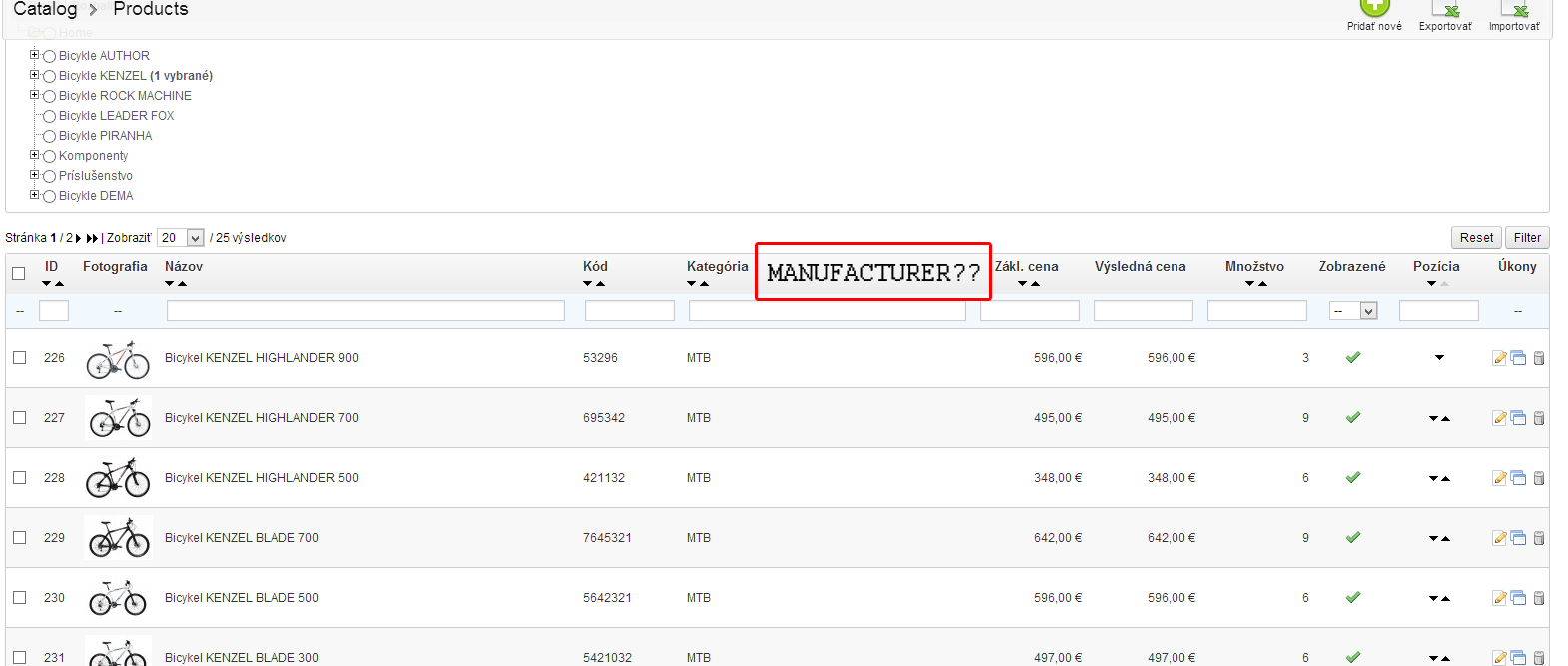Click the Názov filter input field
The width and height of the screenshot is (1568, 666).
click(x=366, y=311)
